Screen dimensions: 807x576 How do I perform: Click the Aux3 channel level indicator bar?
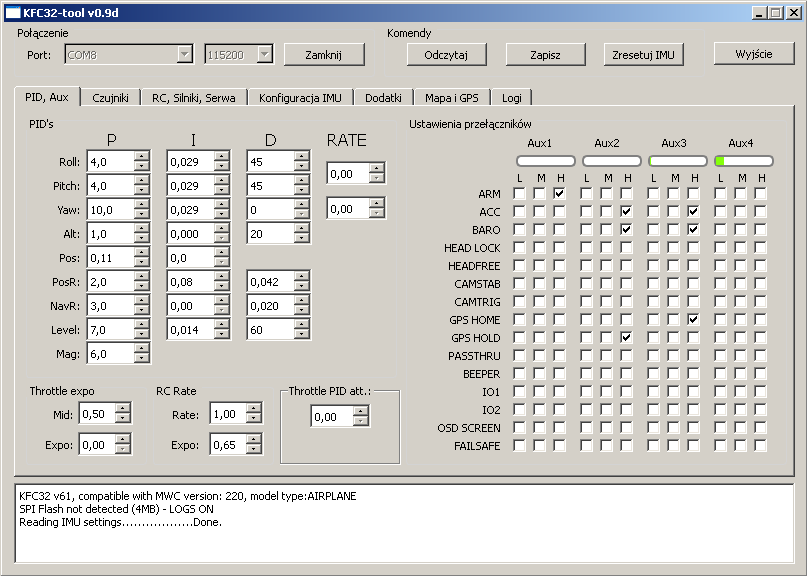[677, 160]
